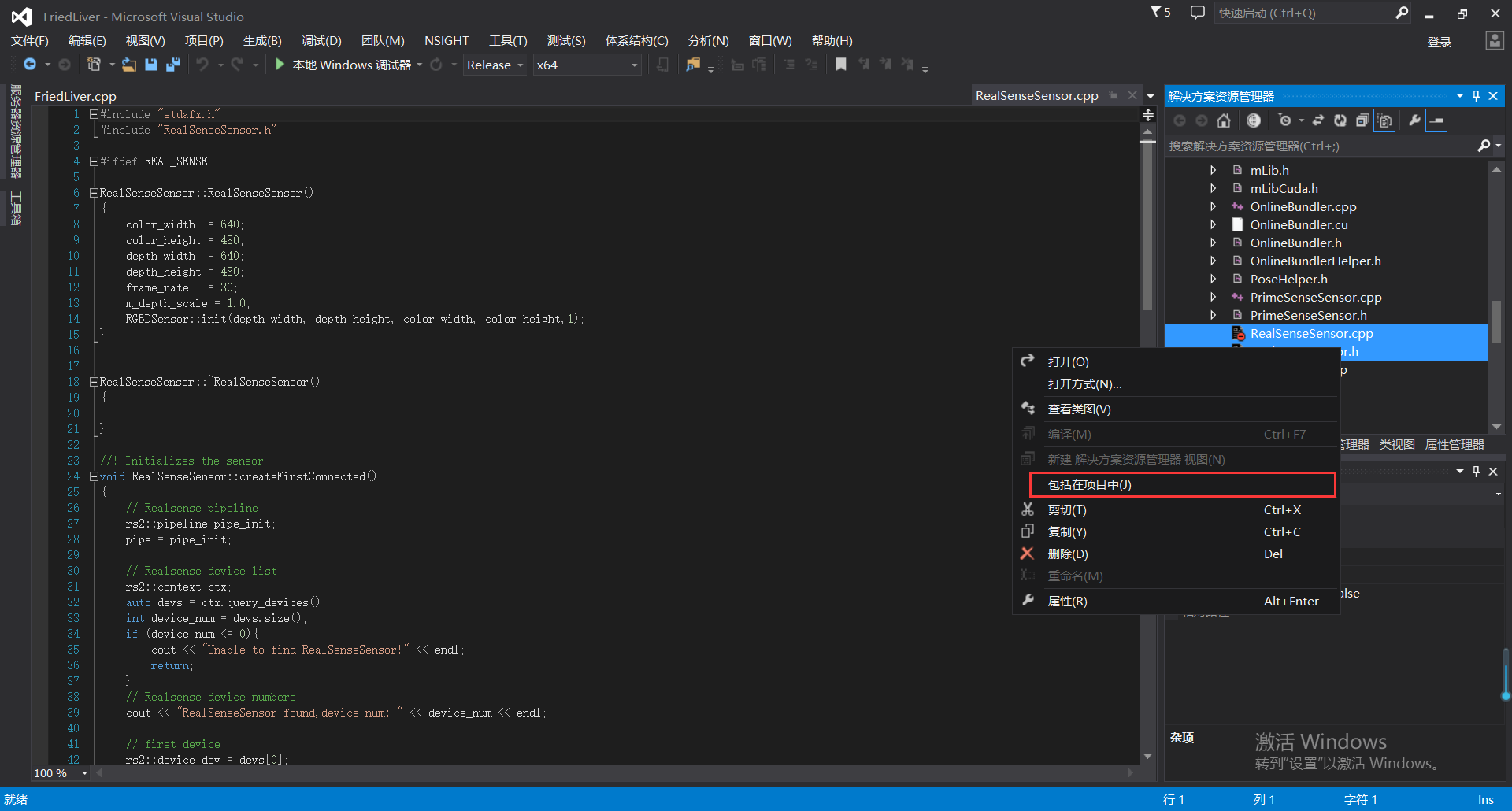The image size is (1512, 811).
Task: Click the account avatar icon
Action: 1495,41
